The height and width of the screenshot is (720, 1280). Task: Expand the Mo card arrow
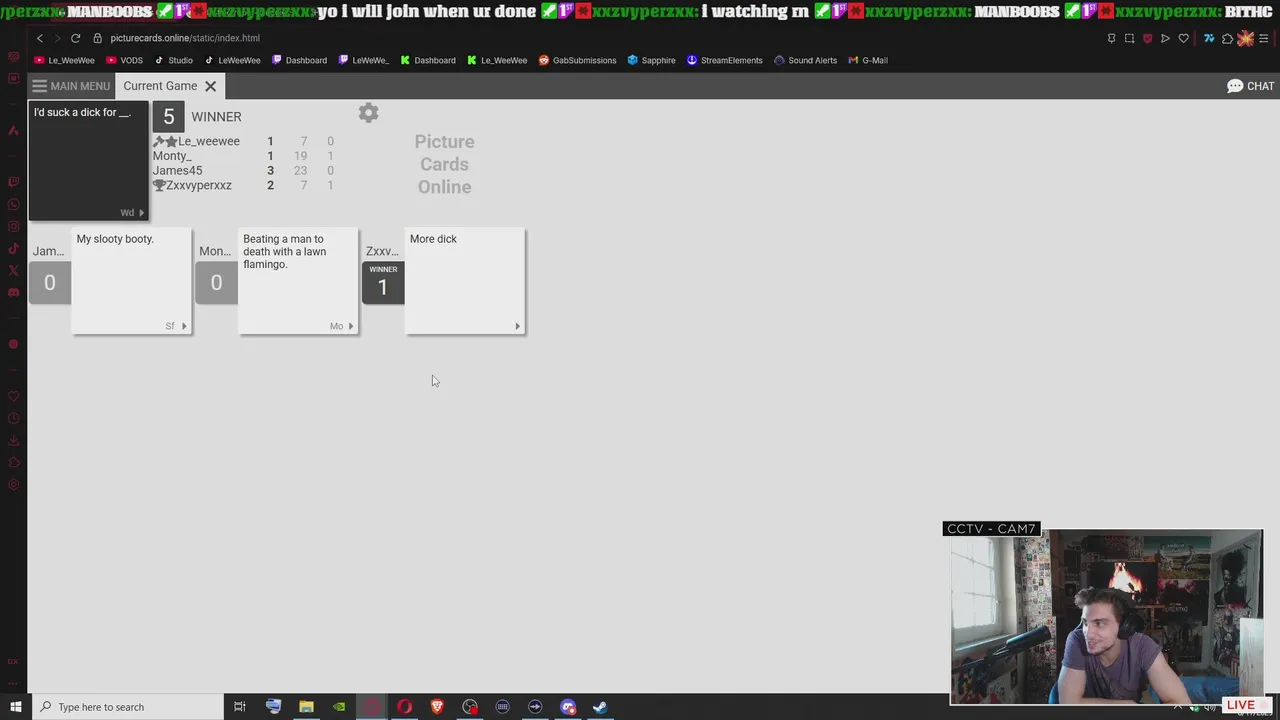click(x=351, y=326)
